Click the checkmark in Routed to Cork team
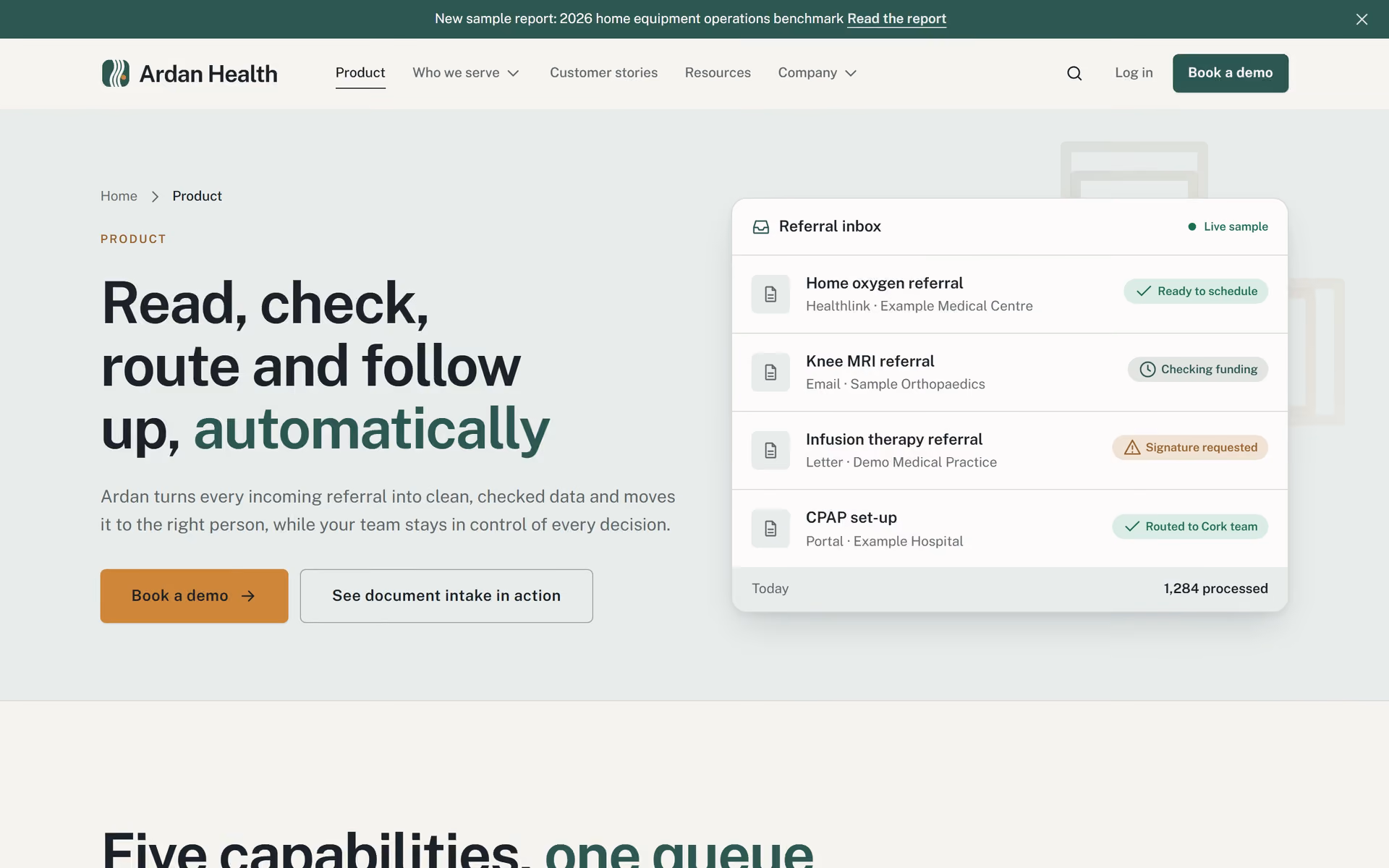Screen dimensions: 1389x868 [1132, 527]
